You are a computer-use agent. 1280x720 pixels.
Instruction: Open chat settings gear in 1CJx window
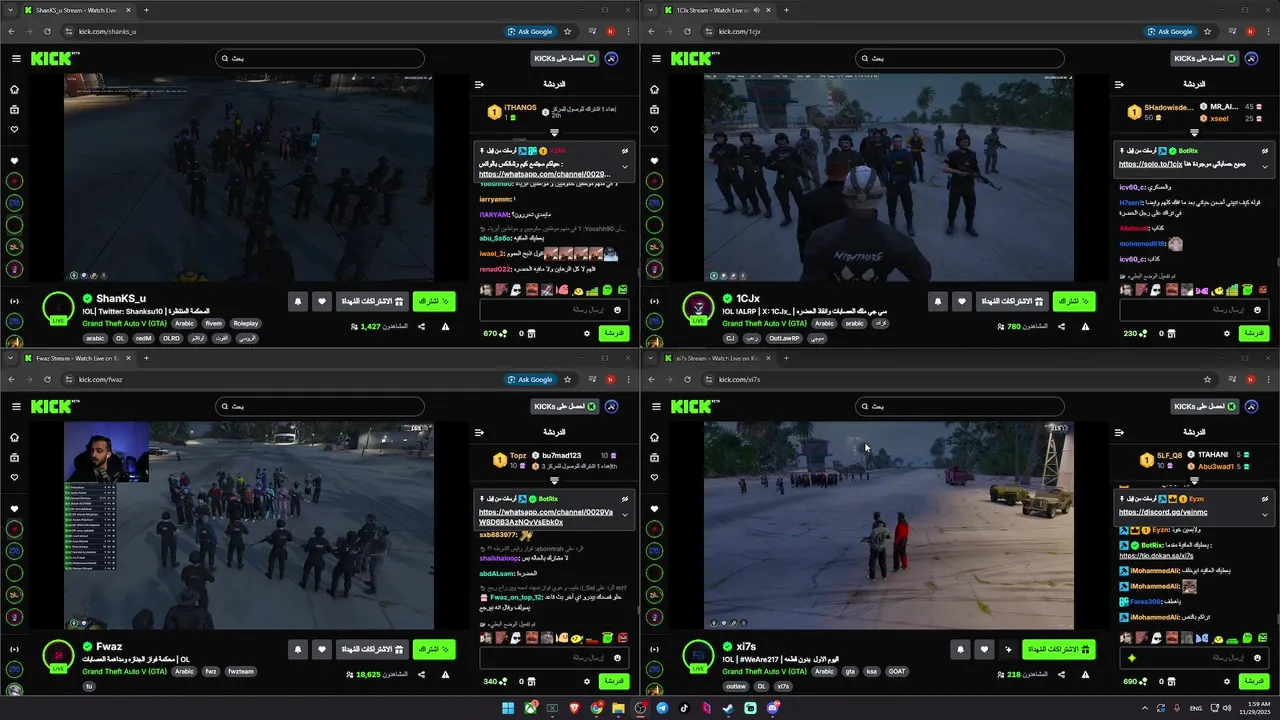click(x=1227, y=333)
